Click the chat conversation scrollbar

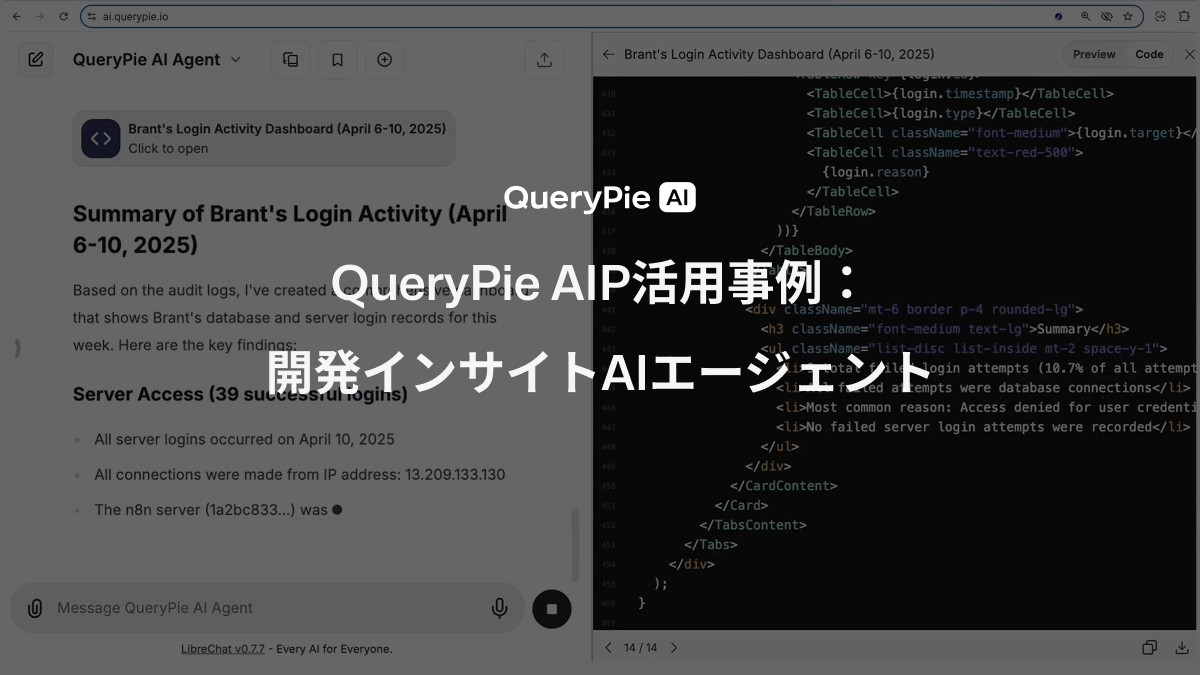[575, 545]
